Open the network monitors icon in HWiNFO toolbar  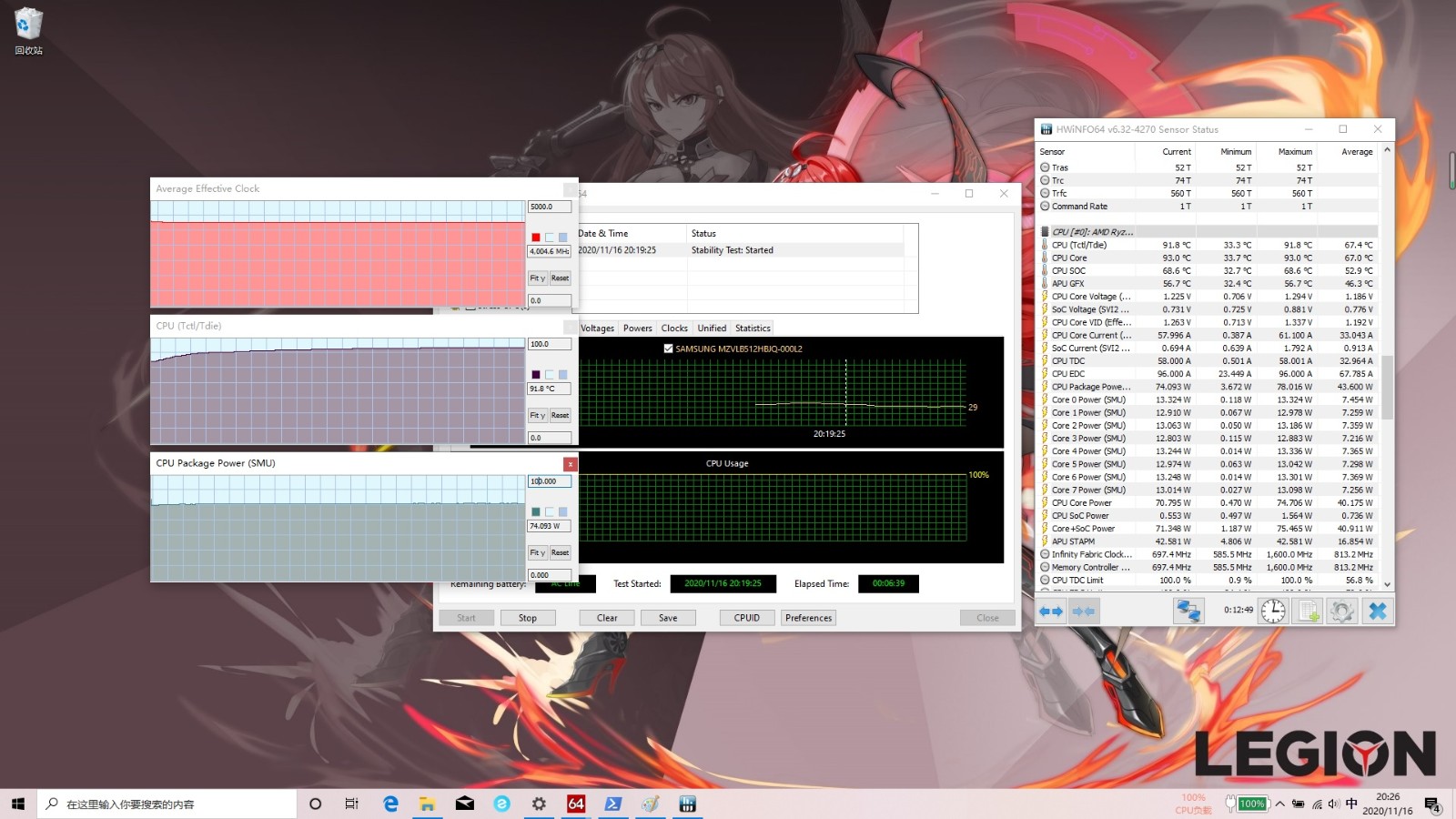(1188, 611)
